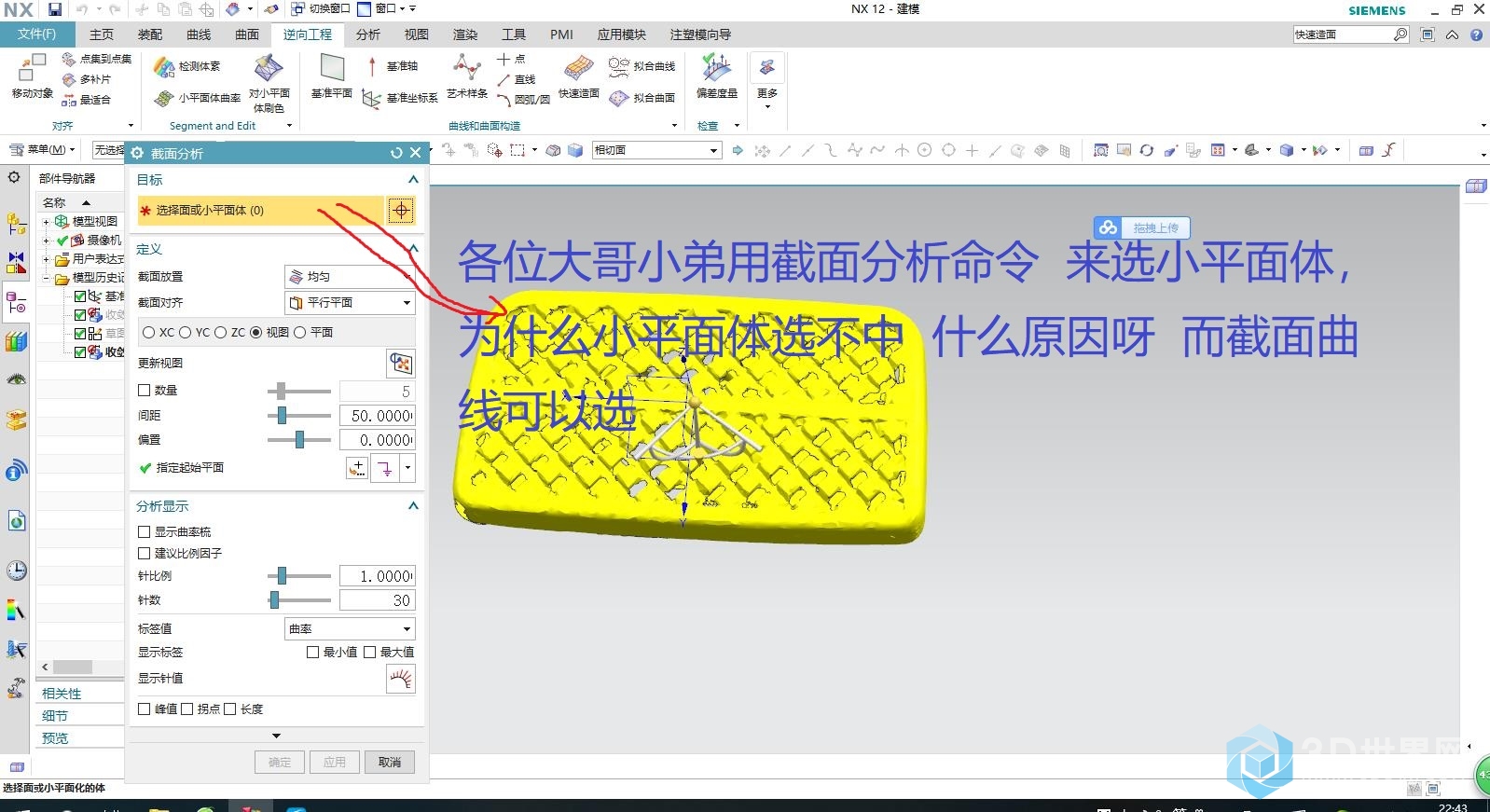The height and width of the screenshot is (812, 1490).
Task: Open the reuse library books sidebar tab
Action: click(16, 342)
